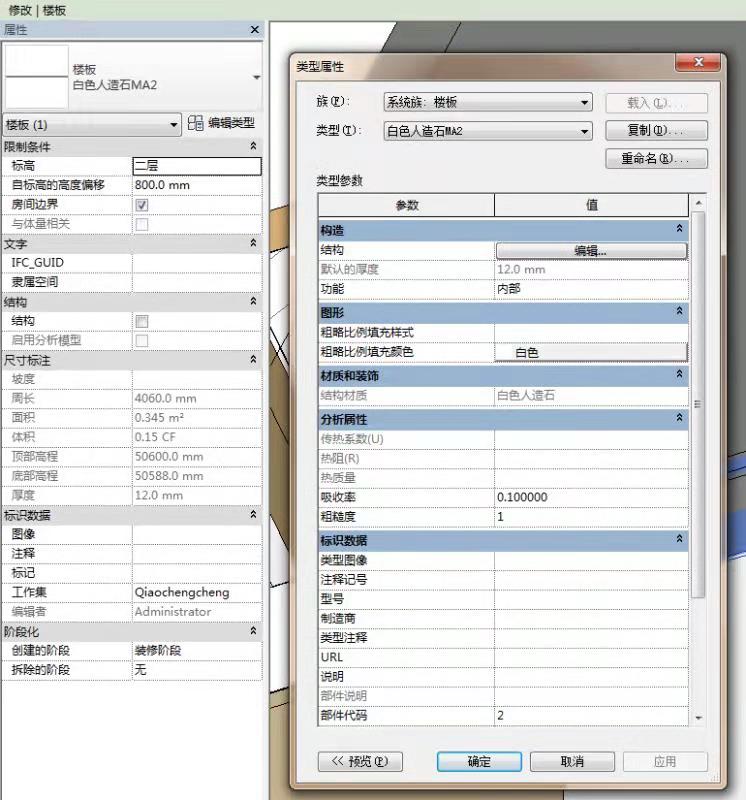Screen dimensions: 746x800
Task: Toggle the 房间边界 checkbox
Action: [142, 205]
